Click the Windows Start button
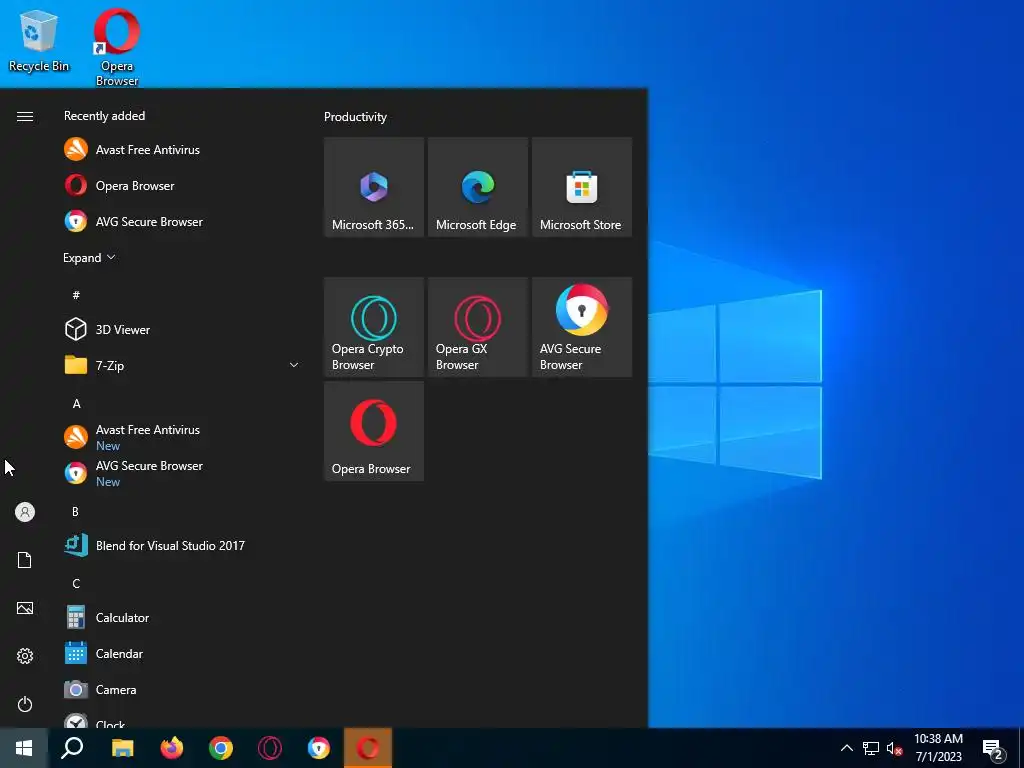1024x768 pixels. 24,748
